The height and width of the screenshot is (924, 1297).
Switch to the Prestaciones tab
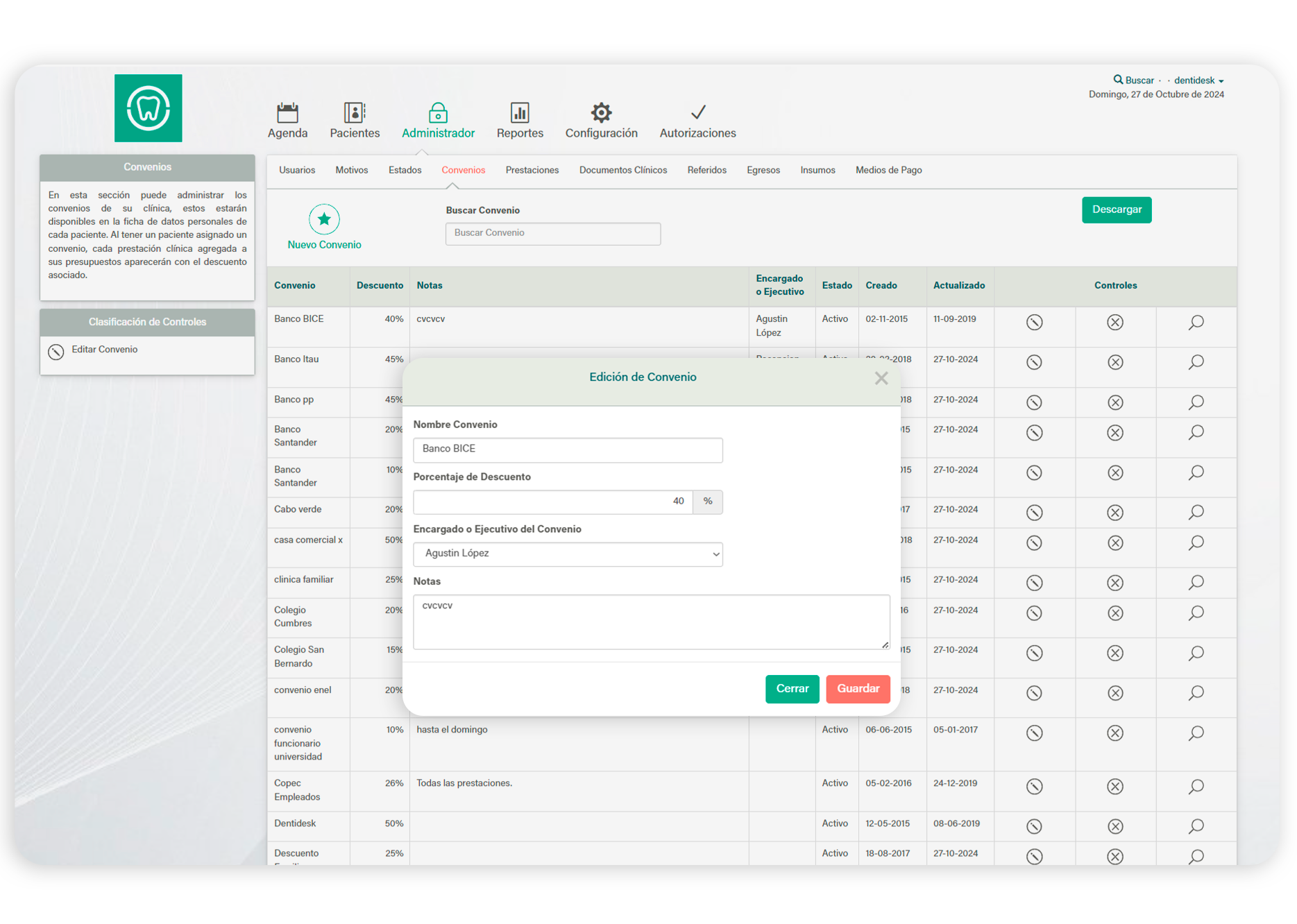[532, 170]
